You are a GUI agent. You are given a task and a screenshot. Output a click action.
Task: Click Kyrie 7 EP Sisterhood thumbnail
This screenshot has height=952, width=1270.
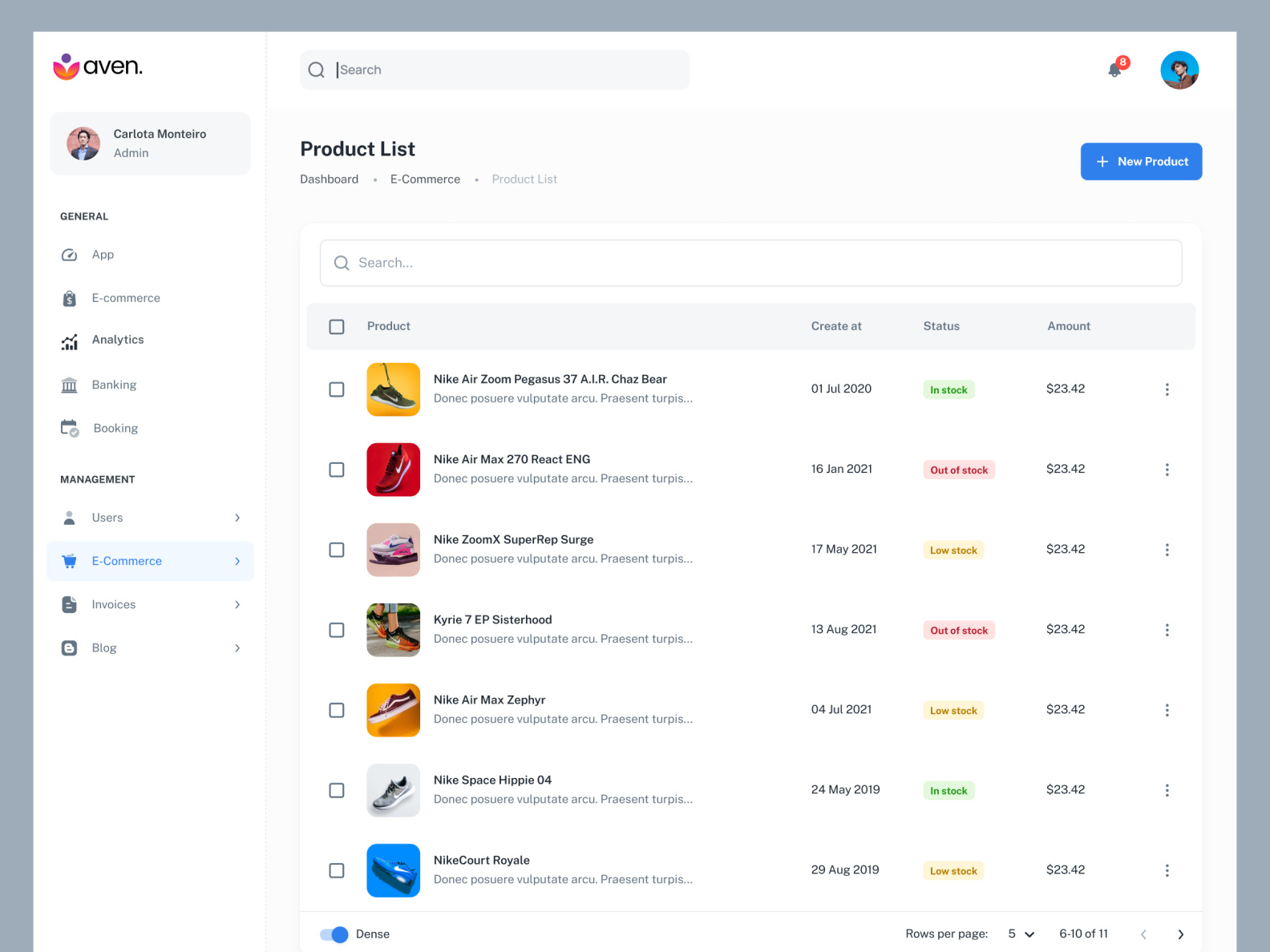click(394, 630)
